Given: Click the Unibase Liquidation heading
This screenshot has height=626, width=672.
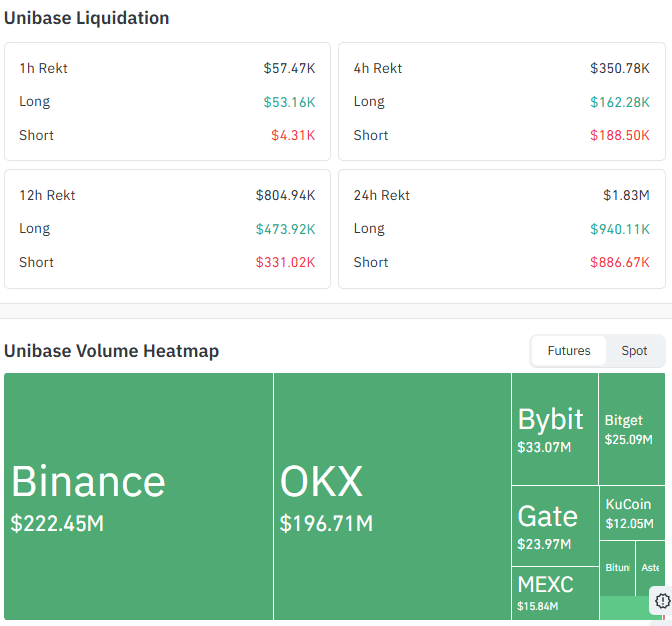Looking at the screenshot, I should pyautogui.click(x=87, y=18).
